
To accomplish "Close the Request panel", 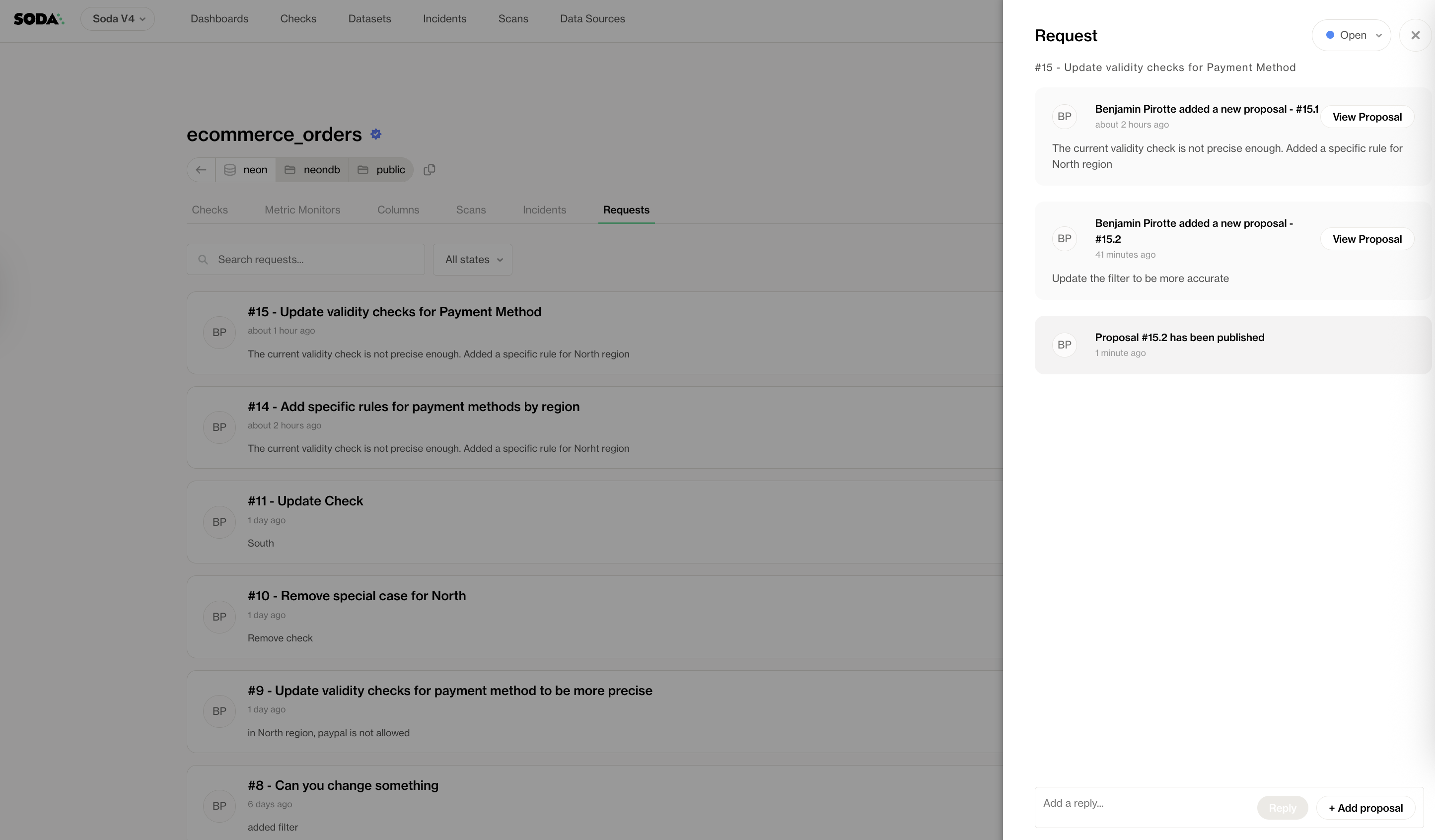I will point(1415,35).
